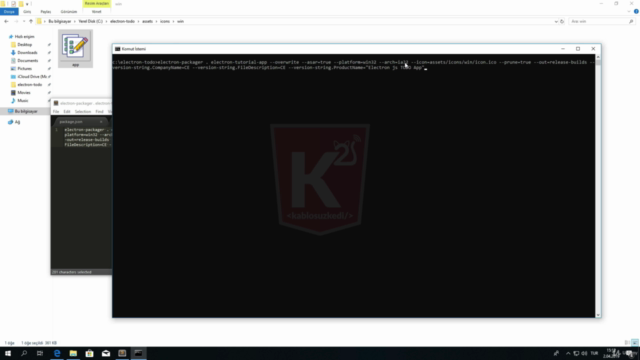Open Explorer help icon
This screenshot has width=640, height=360.
click(x=636, y=11)
